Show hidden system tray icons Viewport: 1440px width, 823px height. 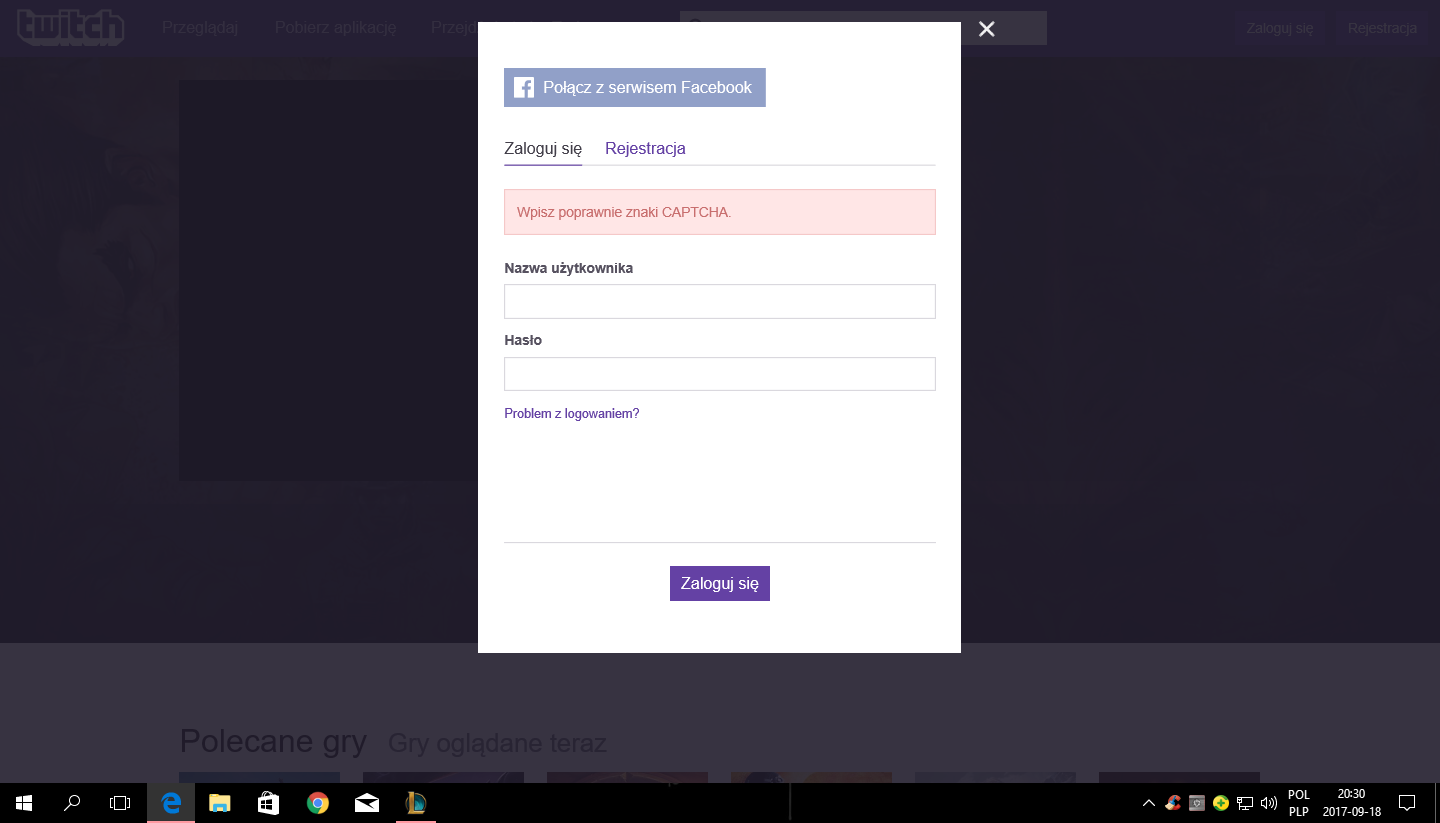(x=1149, y=803)
